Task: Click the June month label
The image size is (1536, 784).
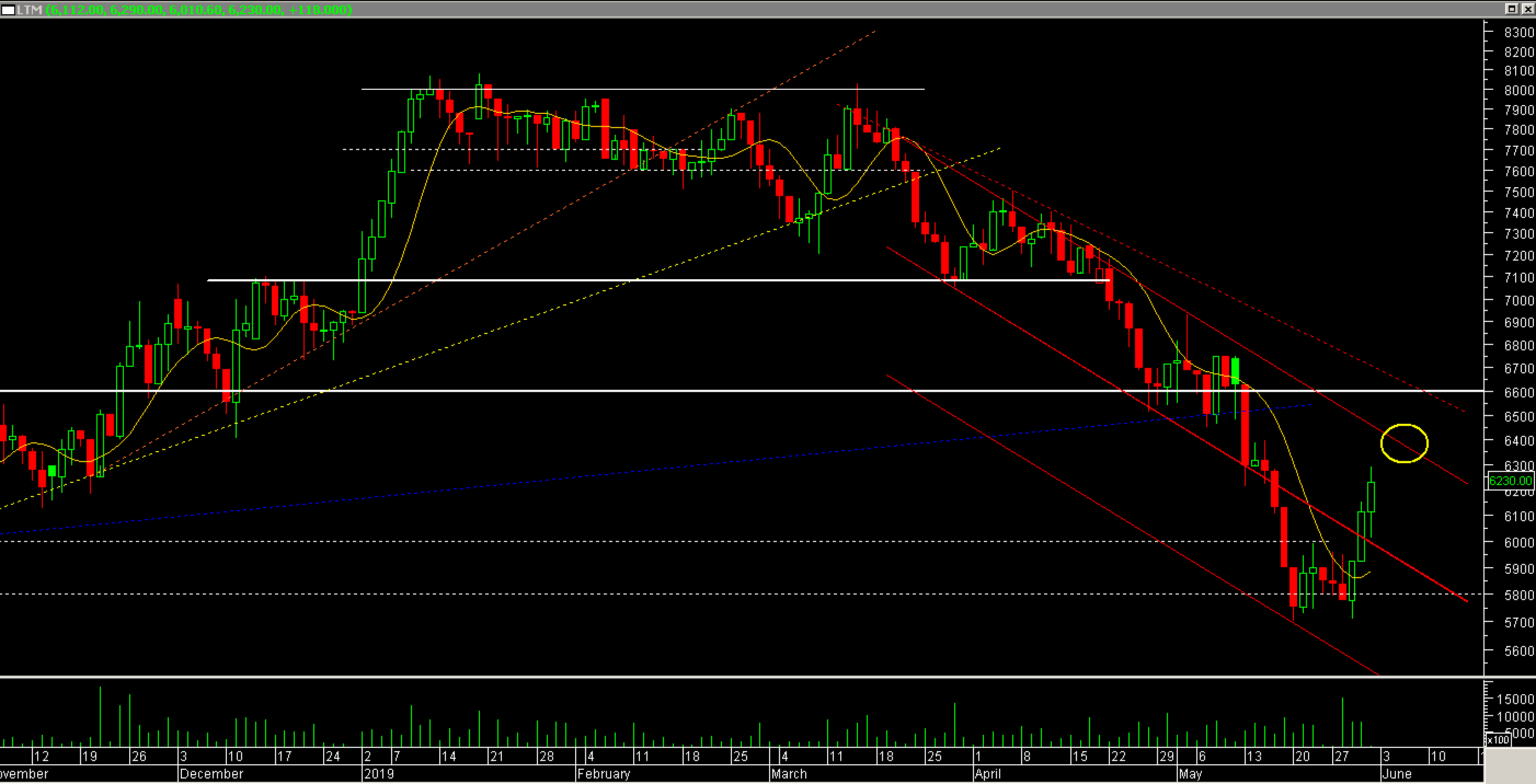Action: (1396, 774)
